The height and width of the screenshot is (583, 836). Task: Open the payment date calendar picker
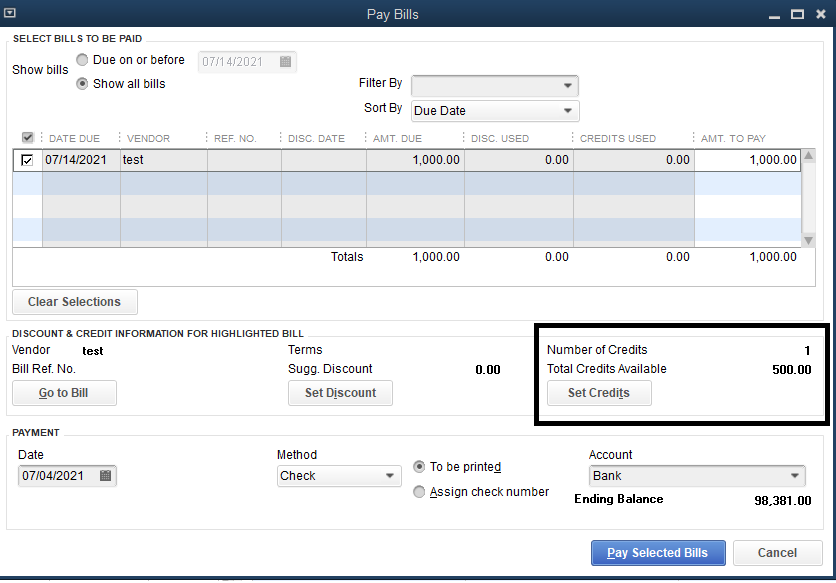tap(106, 476)
